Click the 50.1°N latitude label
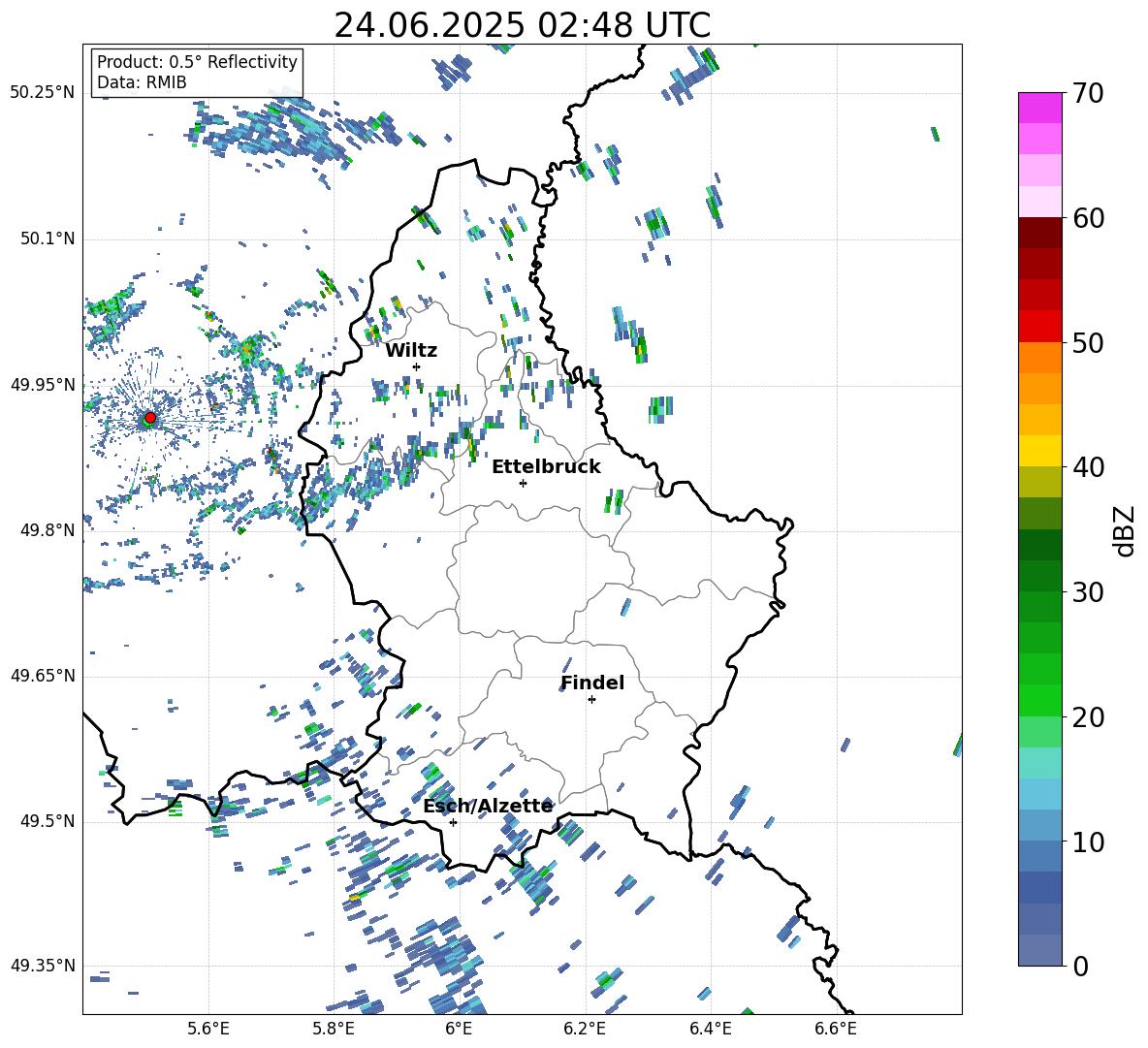The image size is (1148, 1048). pyautogui.click(x=48, y=238)
